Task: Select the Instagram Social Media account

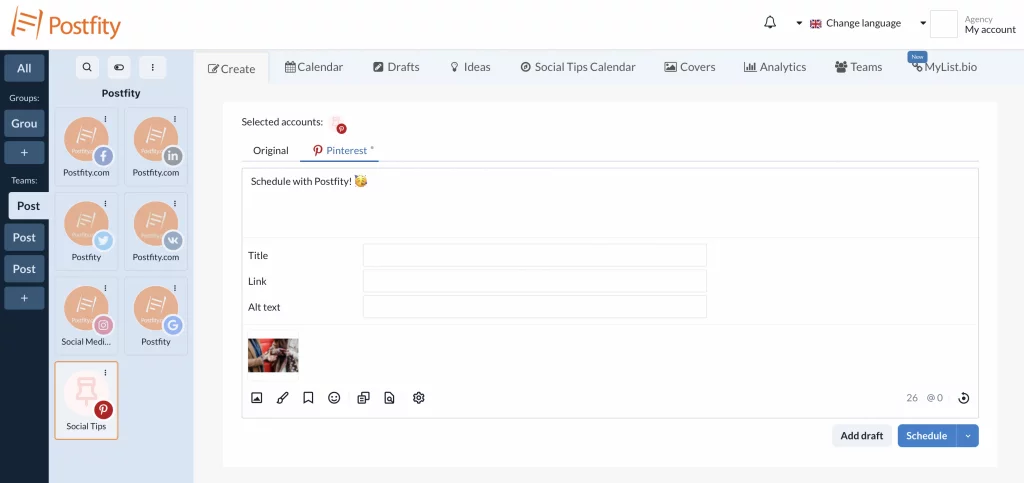Action: 86,316
